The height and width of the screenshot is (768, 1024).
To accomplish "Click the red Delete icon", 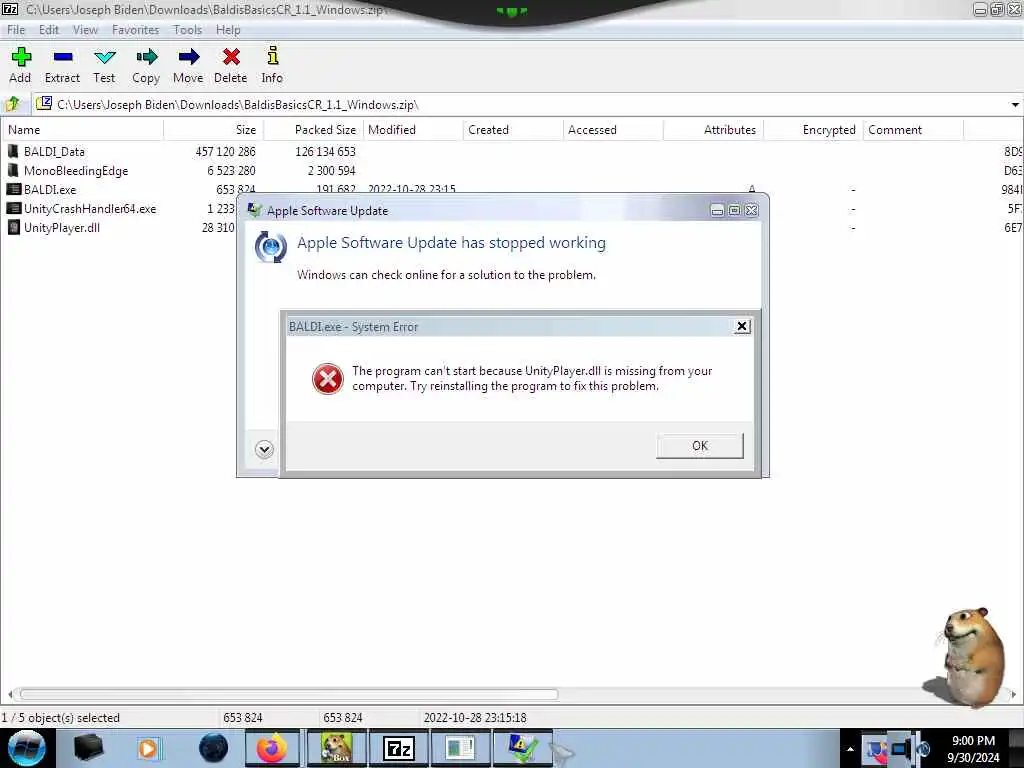I will tap(231, 57).
